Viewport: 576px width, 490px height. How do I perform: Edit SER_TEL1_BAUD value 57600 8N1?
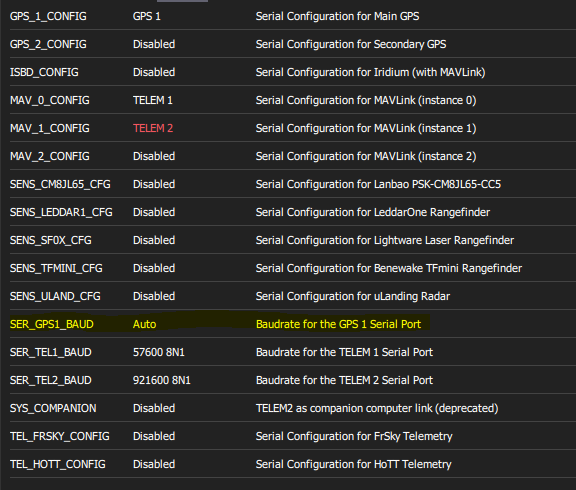pos(159,352)
